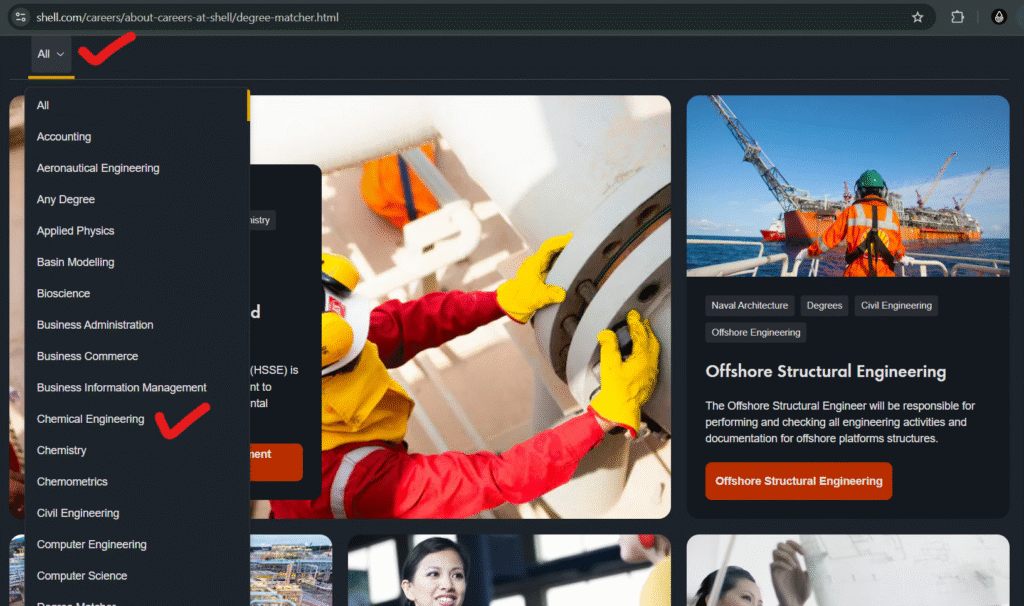The width and height of the screenshot is (1024, 606).
Task: Click the Offshore Engineering tag
Action: [755, 332]
